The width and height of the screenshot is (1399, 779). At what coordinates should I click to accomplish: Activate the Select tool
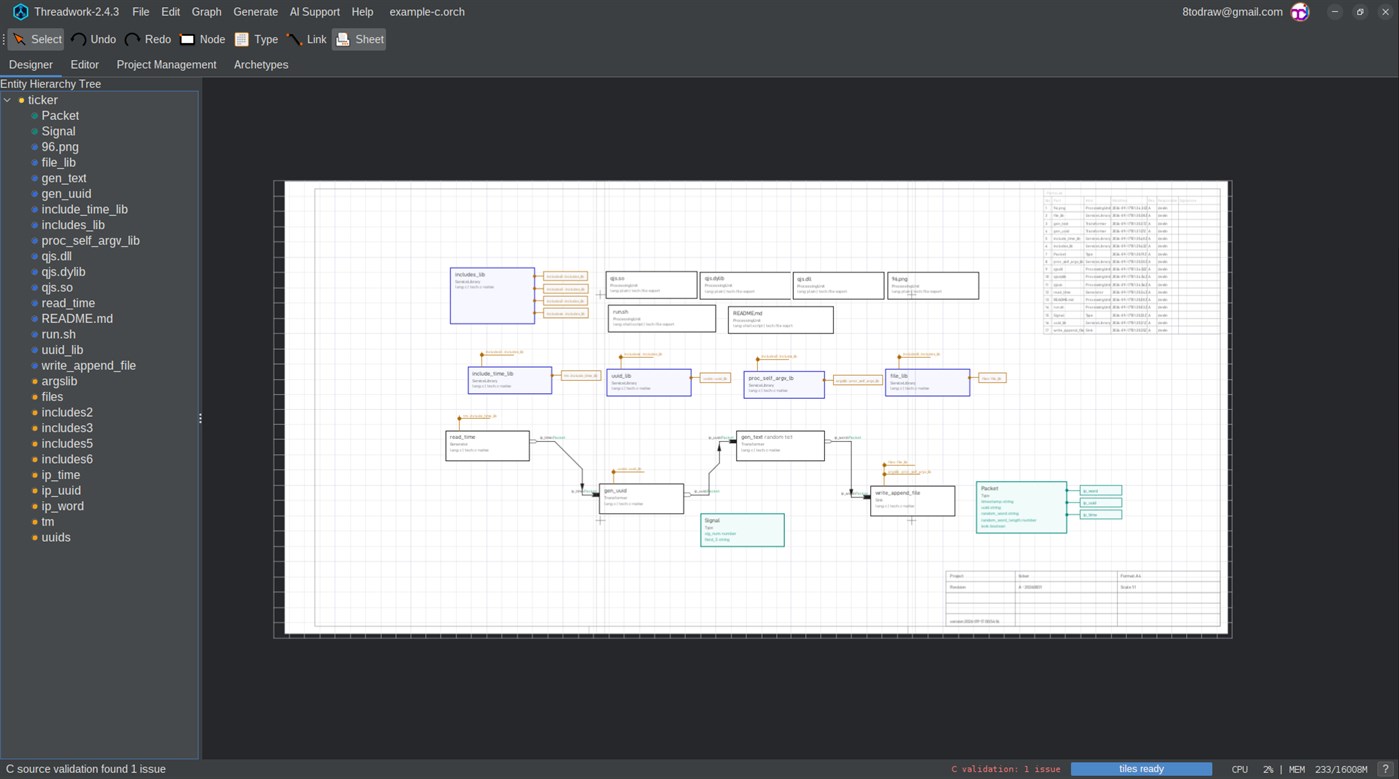(37, 39)
